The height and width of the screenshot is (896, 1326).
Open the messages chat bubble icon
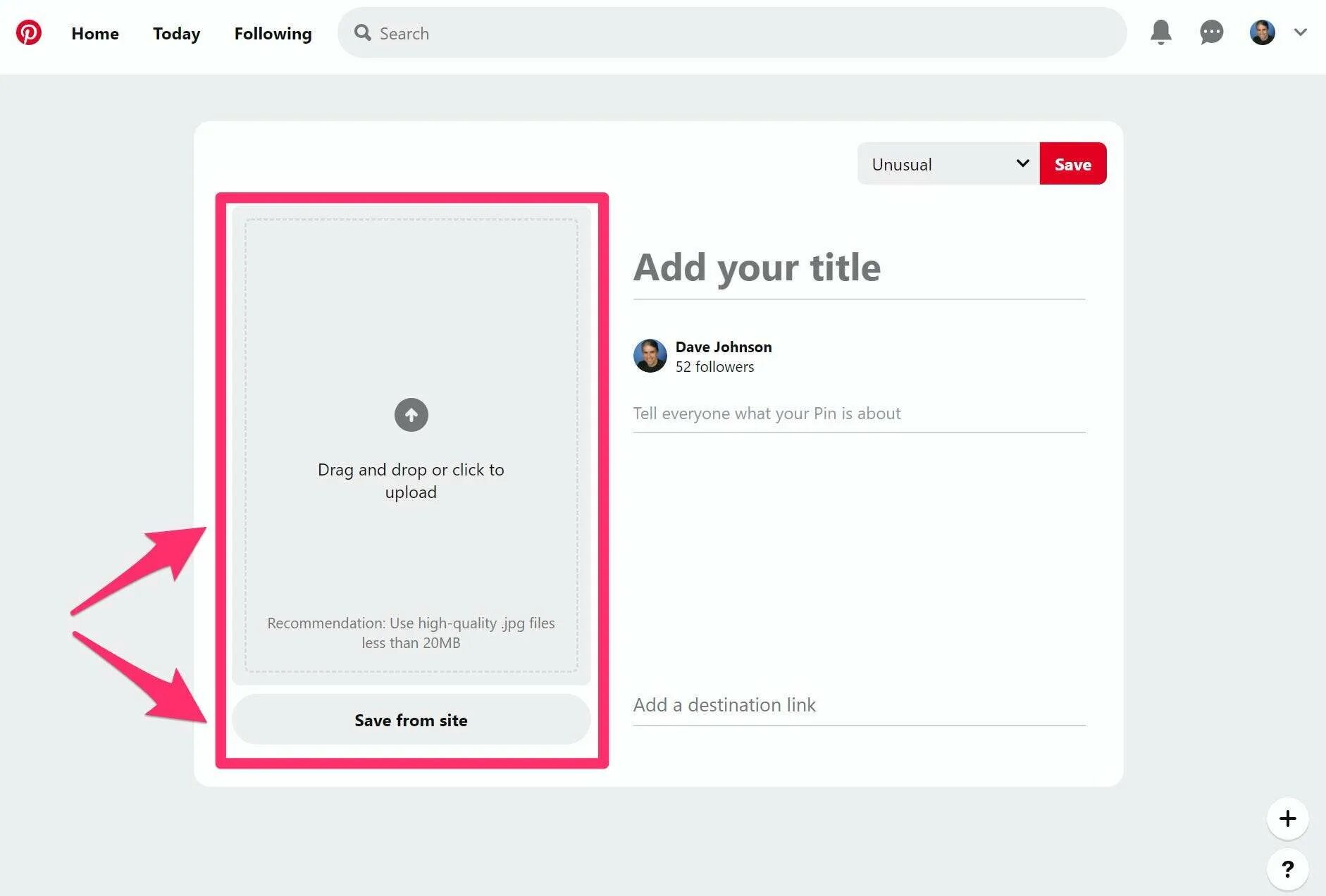click(x=1211, y=32)
